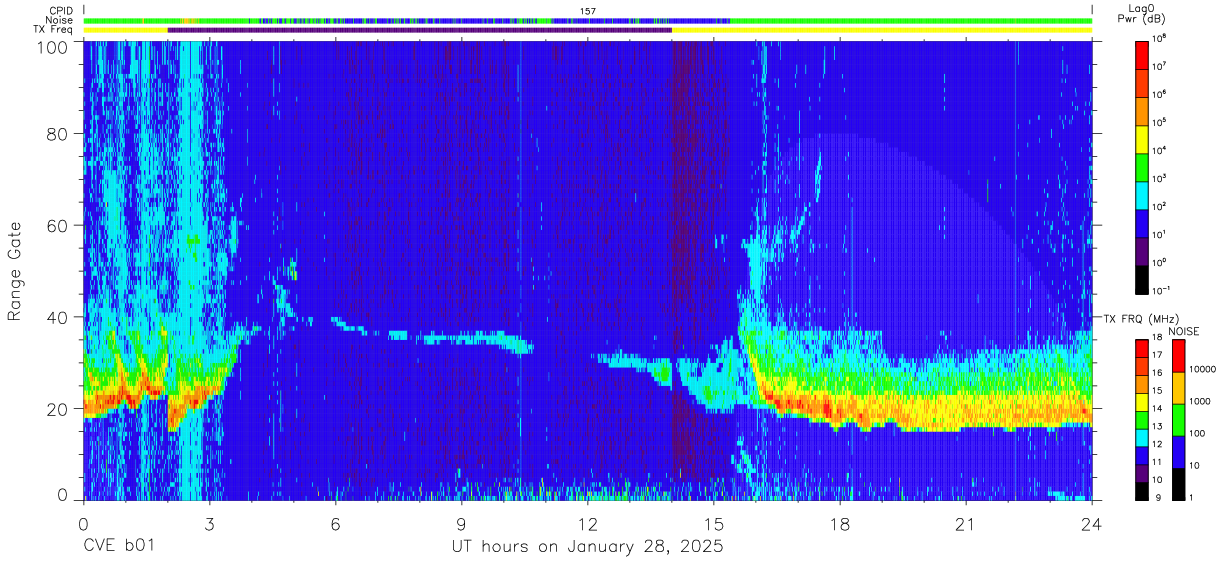
Task: Click the 100 tick on Range Gate axis
Action: [x=53, y=47]
